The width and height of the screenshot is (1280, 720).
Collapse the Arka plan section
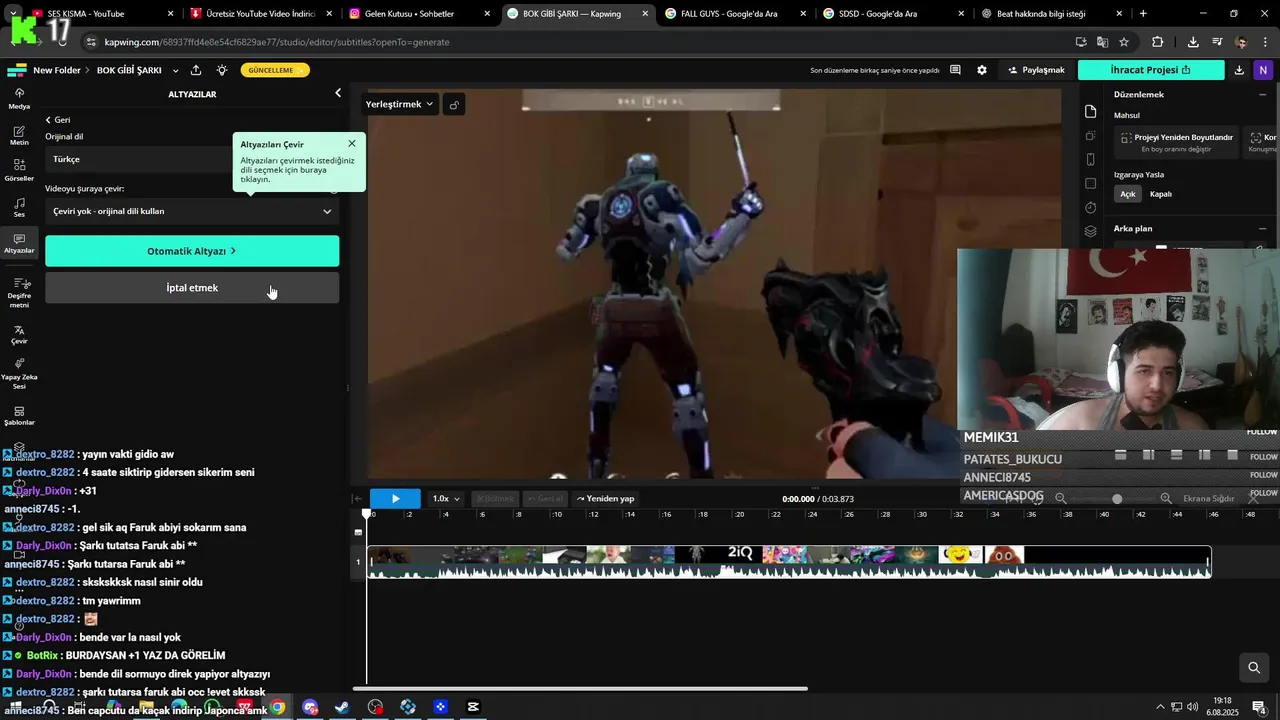(x=1263, y=229)
